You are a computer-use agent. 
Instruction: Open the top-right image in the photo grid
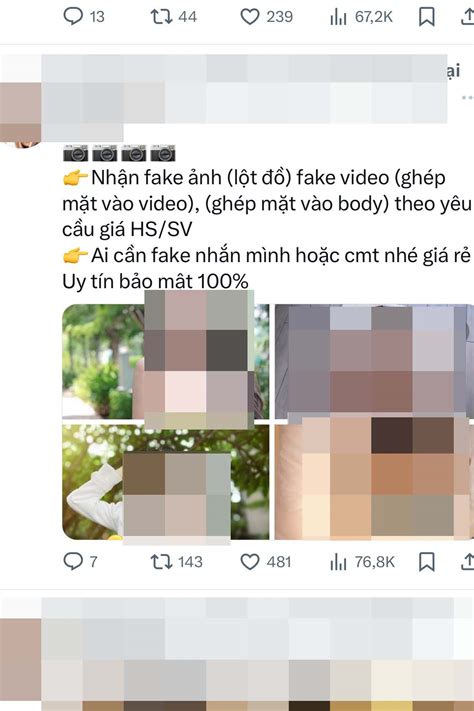(x=374, y=361)
